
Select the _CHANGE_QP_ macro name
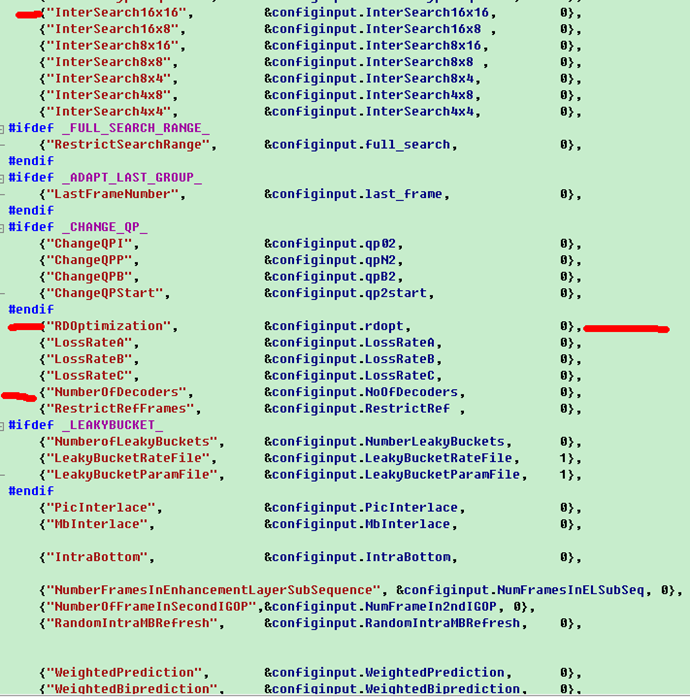pos(104,227)
